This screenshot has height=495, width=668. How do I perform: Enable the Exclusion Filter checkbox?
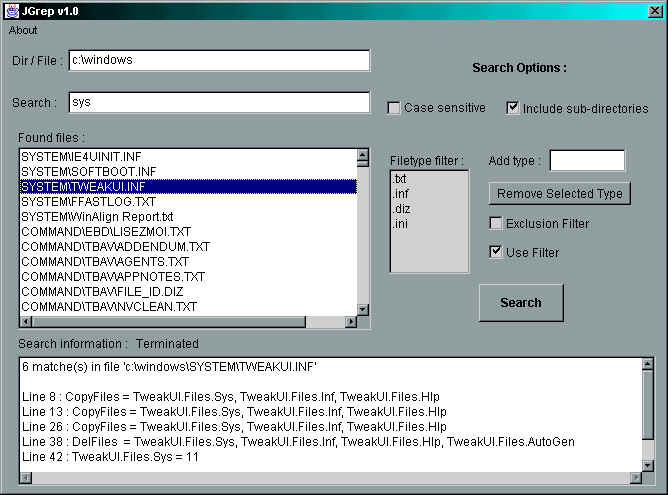click(x=496, y=223)
